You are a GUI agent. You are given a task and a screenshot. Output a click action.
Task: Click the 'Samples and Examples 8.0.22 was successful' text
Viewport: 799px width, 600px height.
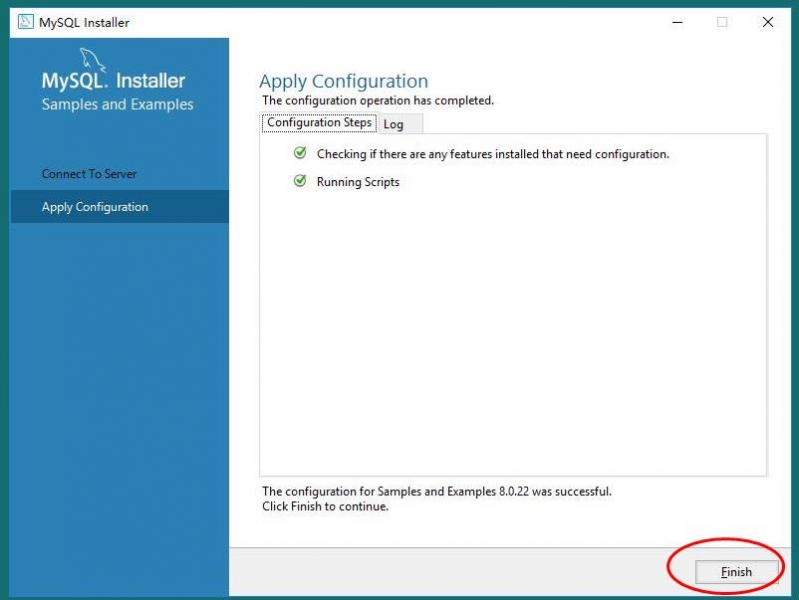click(436, 491)
